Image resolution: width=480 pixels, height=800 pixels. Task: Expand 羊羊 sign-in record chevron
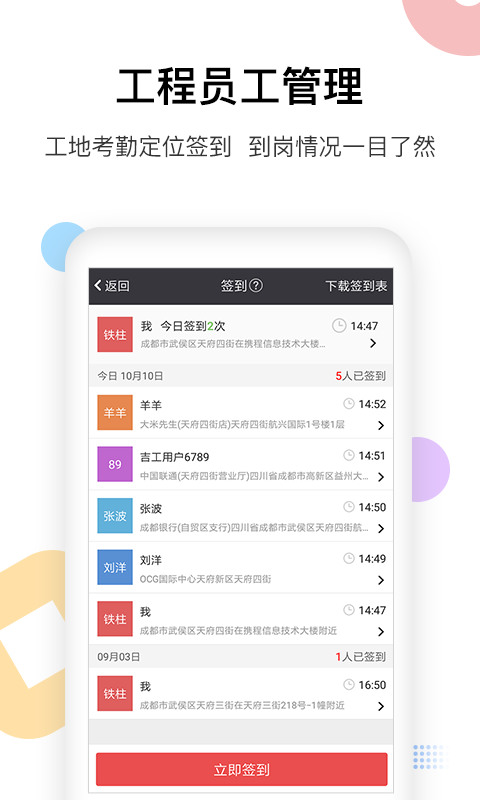(x=381, y=425)
